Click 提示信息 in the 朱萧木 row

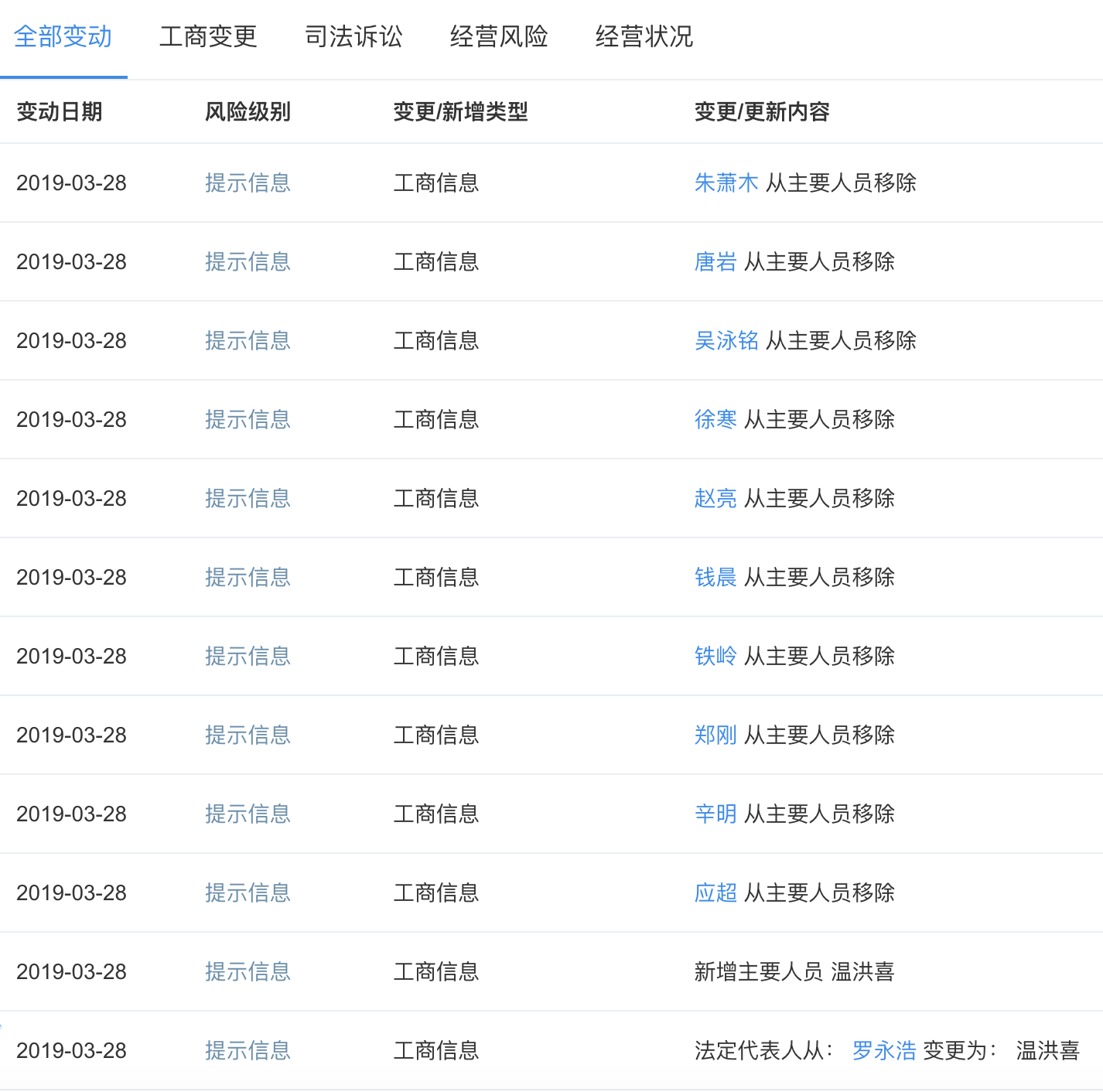pyautogui.click(x=248, y=183)
